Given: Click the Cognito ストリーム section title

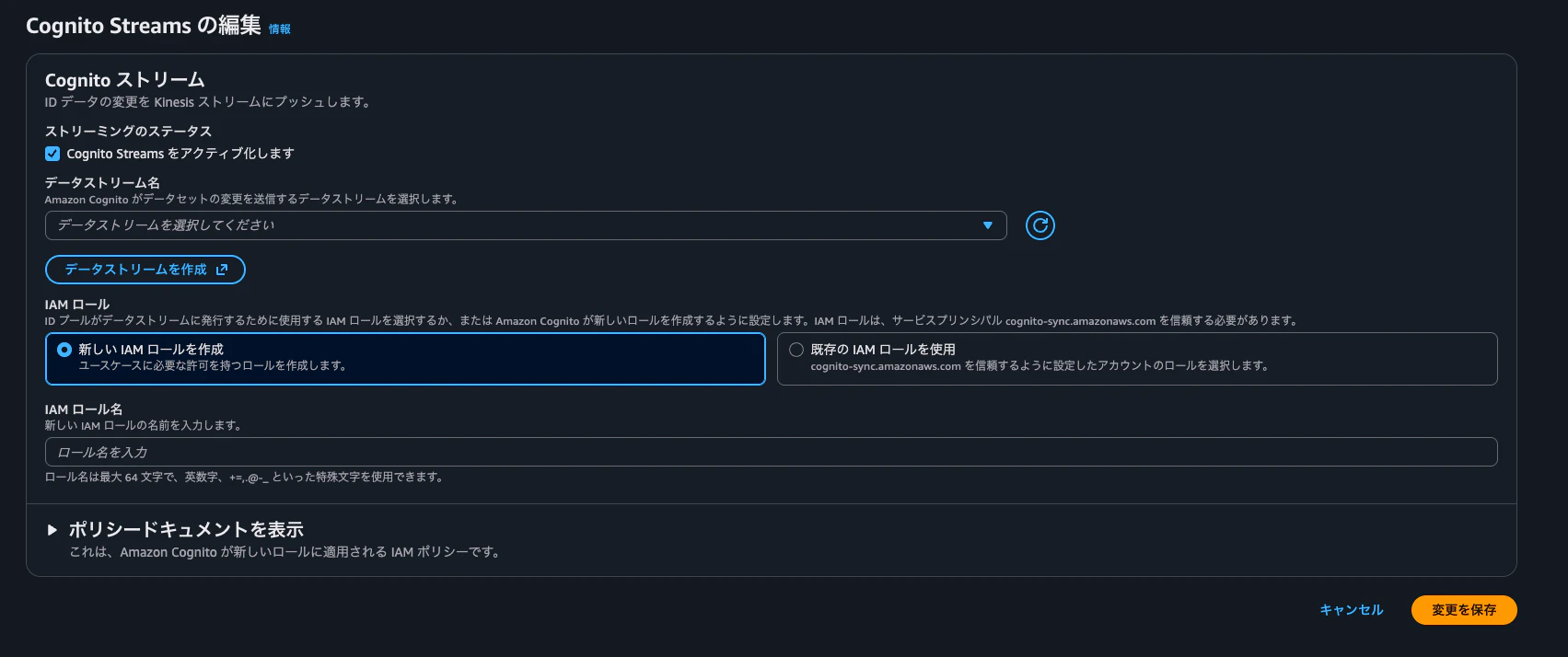Looking at the screenshot, I should click(125, 80).
